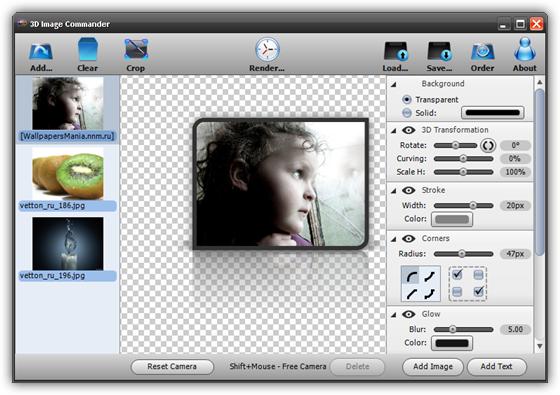Click the Curving value field 0%
This screenshot has width=560, height=395.
(515, 159)
